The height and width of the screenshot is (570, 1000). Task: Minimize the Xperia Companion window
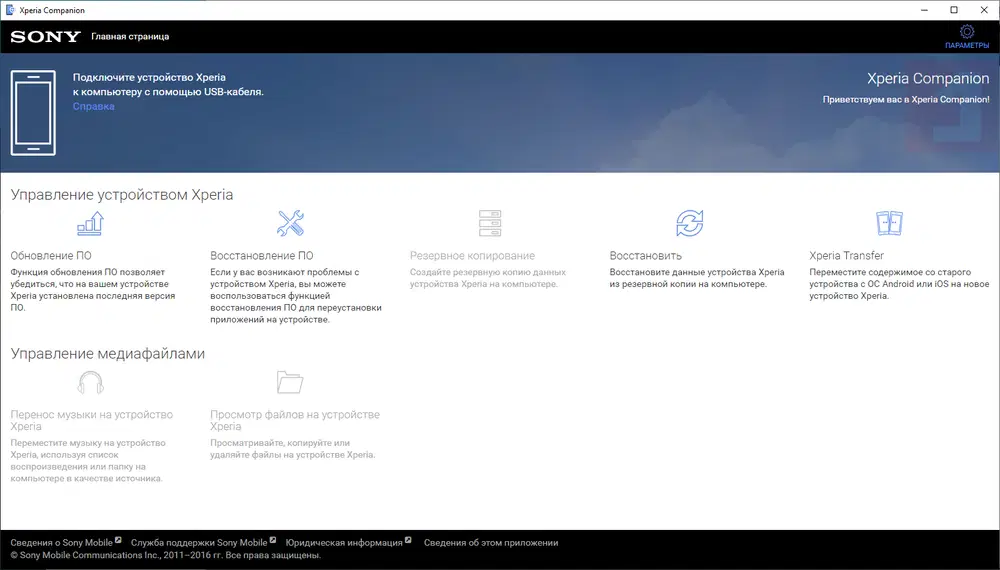(925, 10)
